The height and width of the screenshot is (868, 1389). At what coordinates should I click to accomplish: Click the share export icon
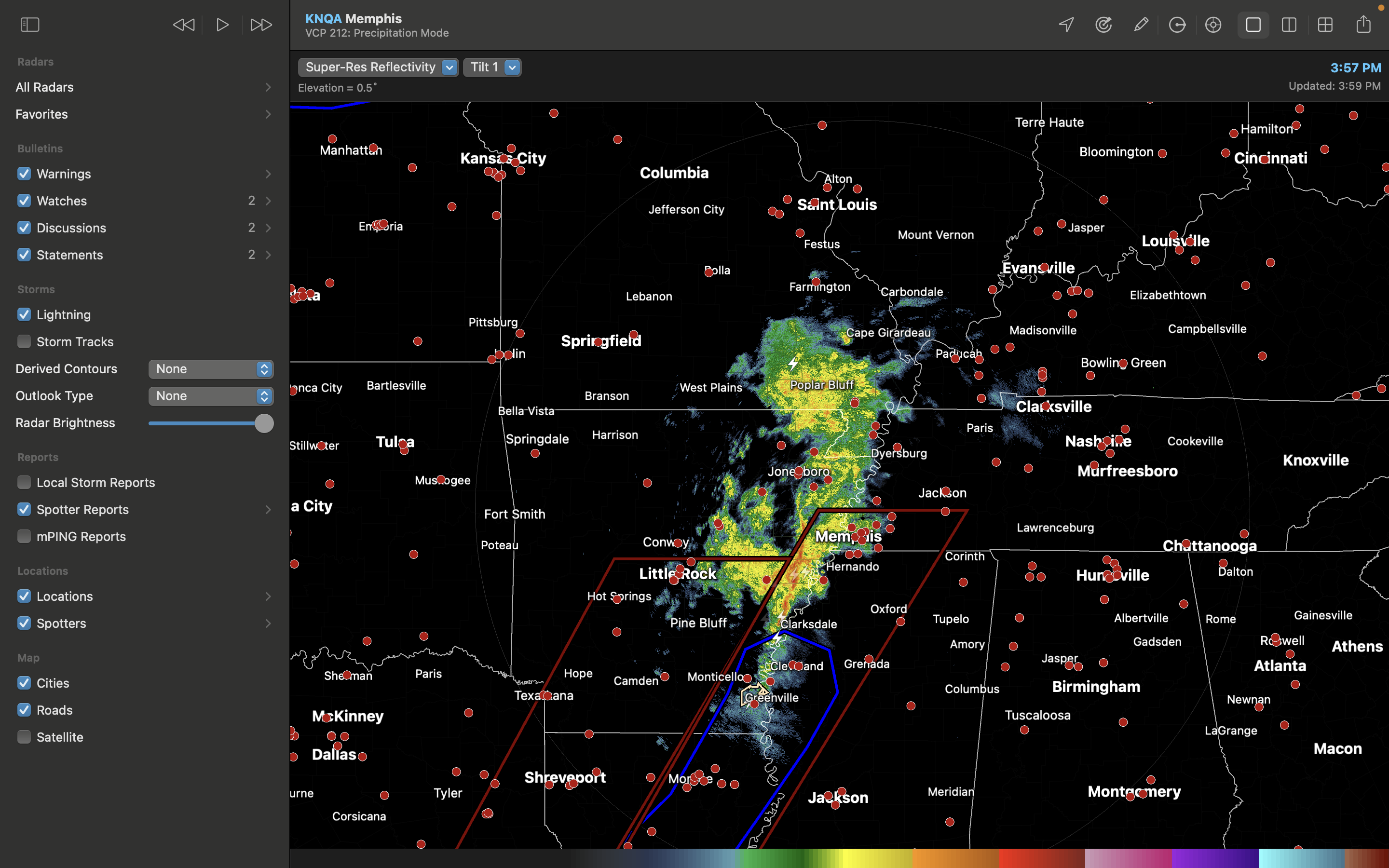pyautogui.click(x=1363, y=25)
